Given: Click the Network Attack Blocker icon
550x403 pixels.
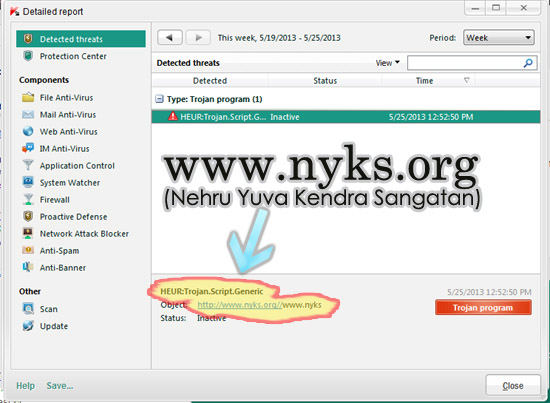Looking at the screenshot, I should [x=28, y=233].
